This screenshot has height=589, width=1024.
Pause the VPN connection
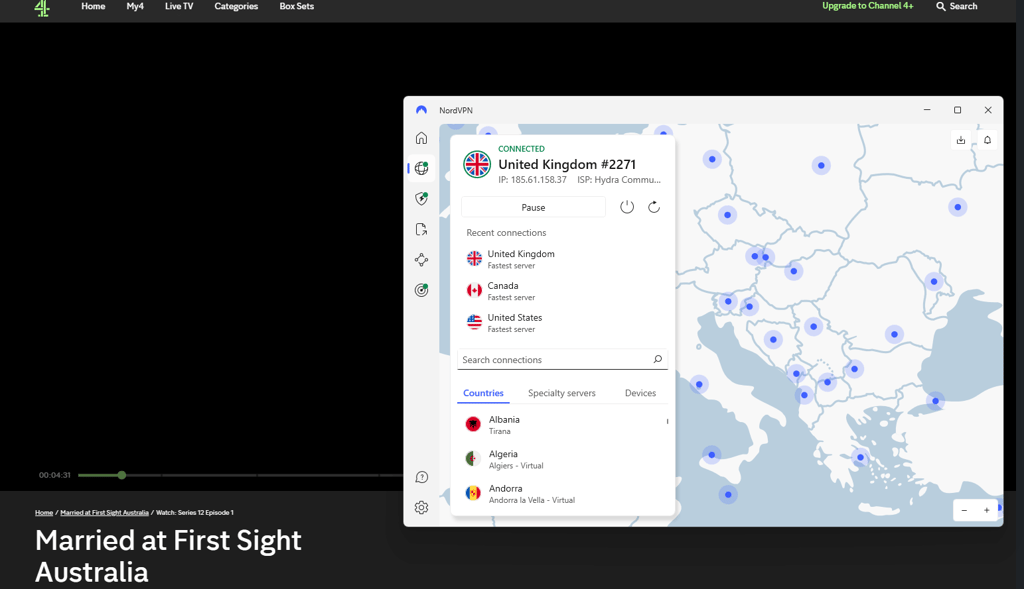[533, 208]
